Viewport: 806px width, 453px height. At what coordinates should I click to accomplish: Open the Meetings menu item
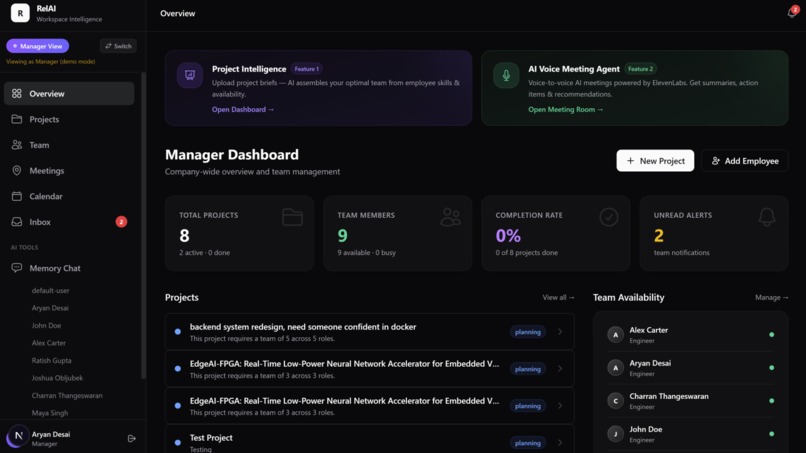coord(69,171)
